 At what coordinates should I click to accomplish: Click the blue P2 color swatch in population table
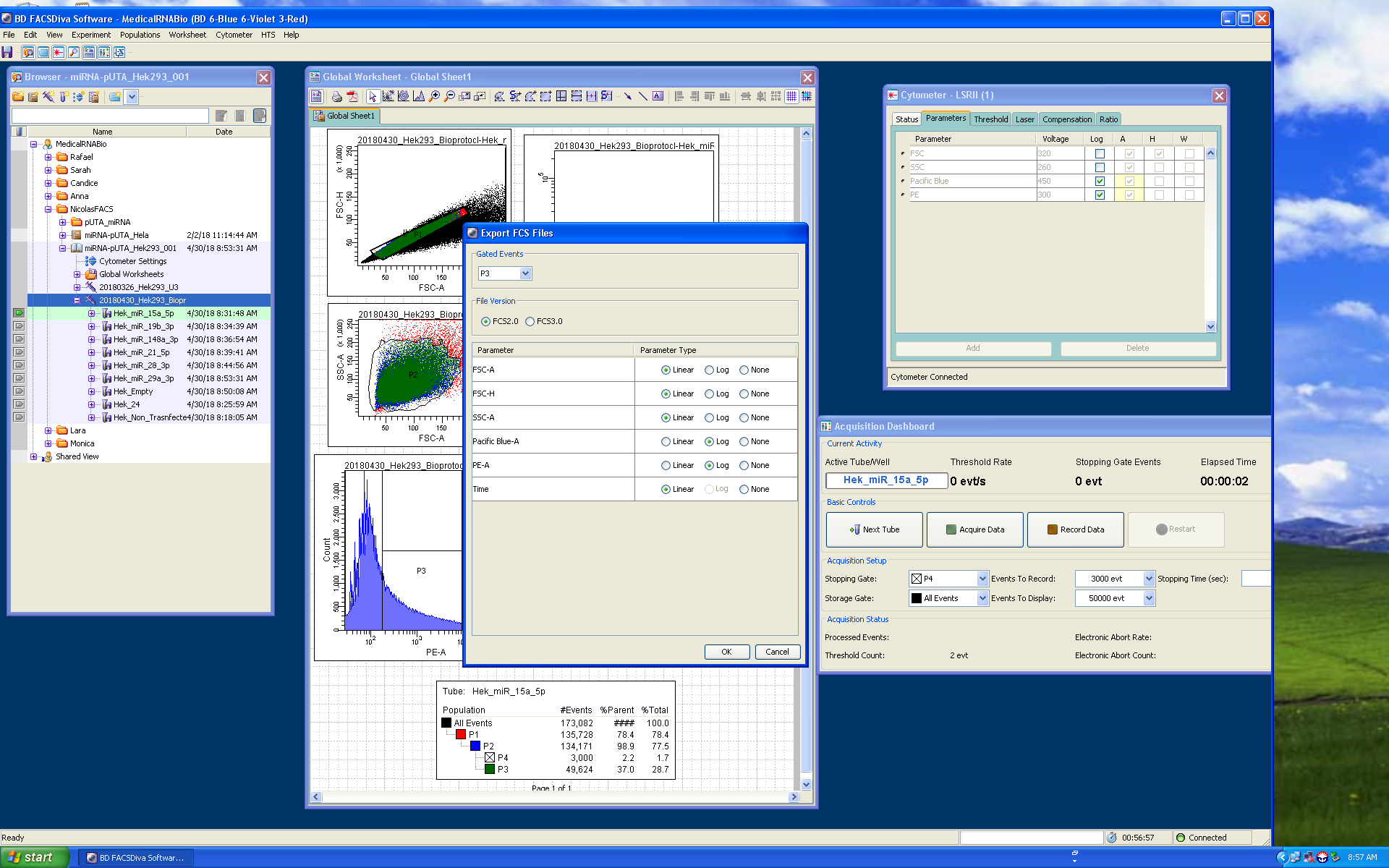click(475, 746)
